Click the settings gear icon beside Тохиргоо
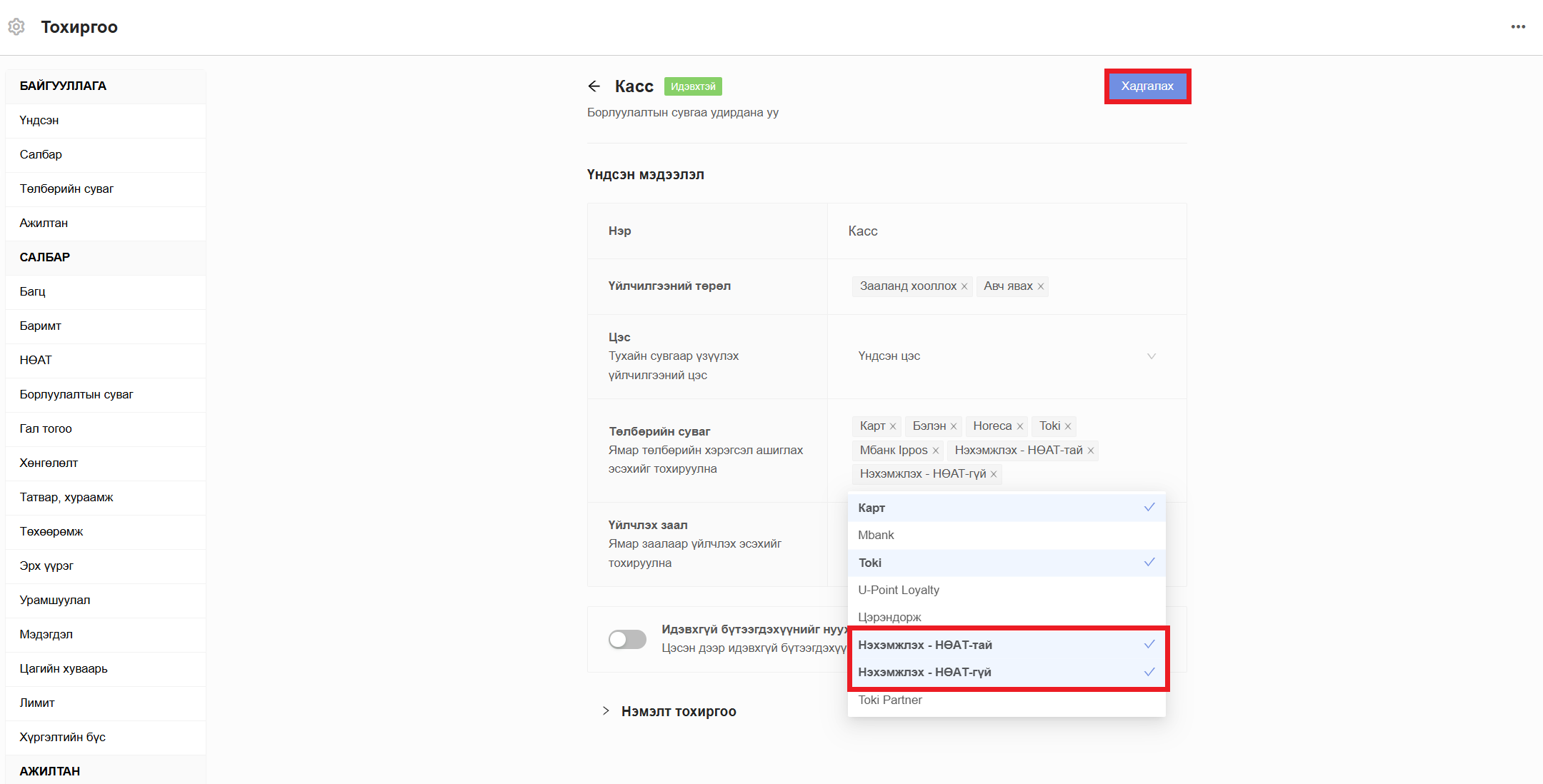 coord(16,27)
